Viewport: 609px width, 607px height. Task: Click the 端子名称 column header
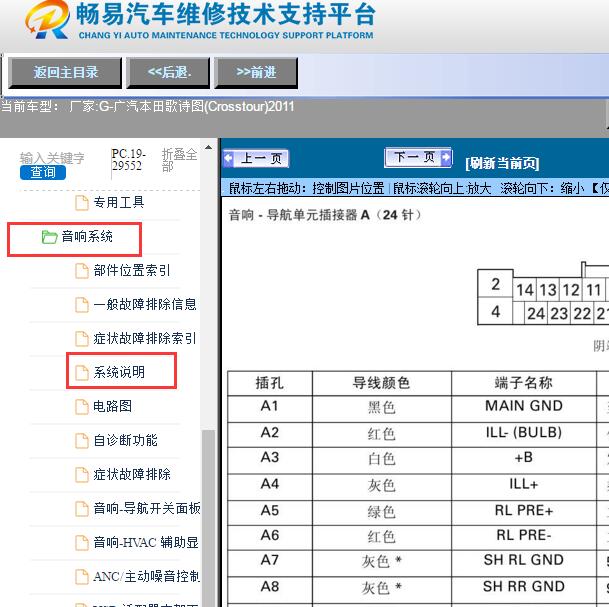(x=524, y=383)
